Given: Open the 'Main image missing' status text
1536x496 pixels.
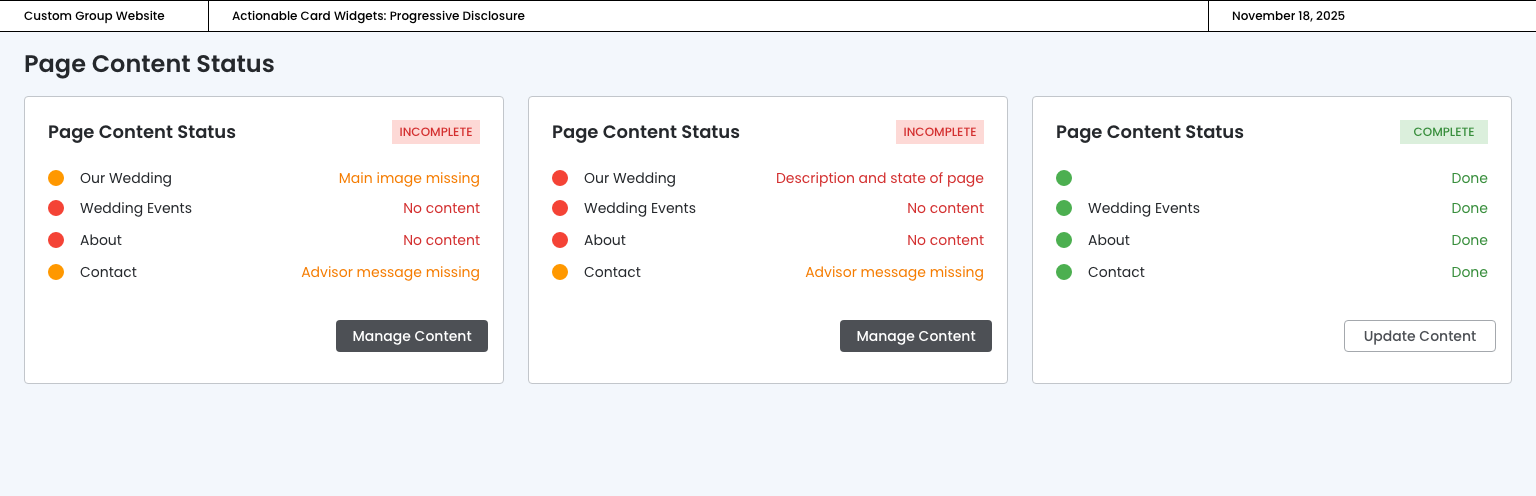Looking at the screenshot, I should (409, 178).
